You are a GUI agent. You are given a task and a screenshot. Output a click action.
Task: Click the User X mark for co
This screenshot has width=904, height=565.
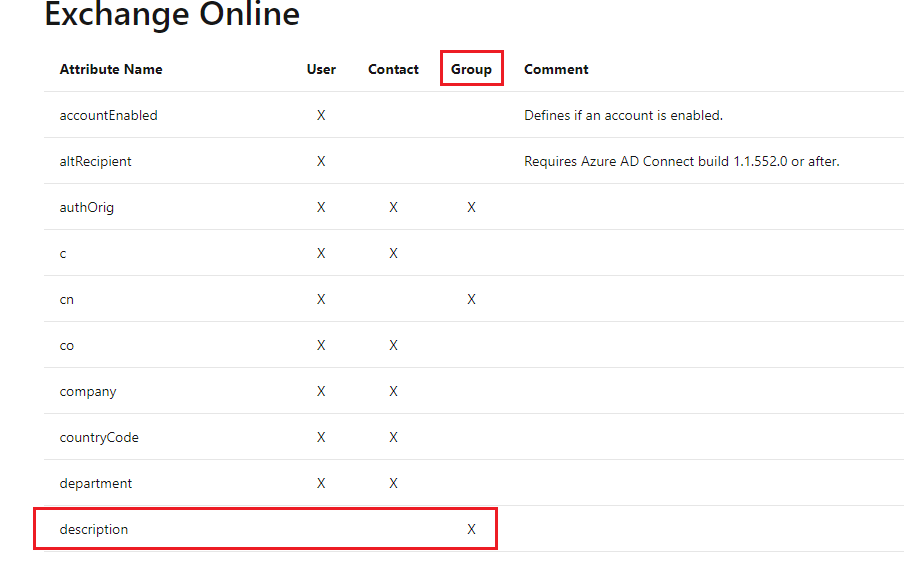[321, 346]
